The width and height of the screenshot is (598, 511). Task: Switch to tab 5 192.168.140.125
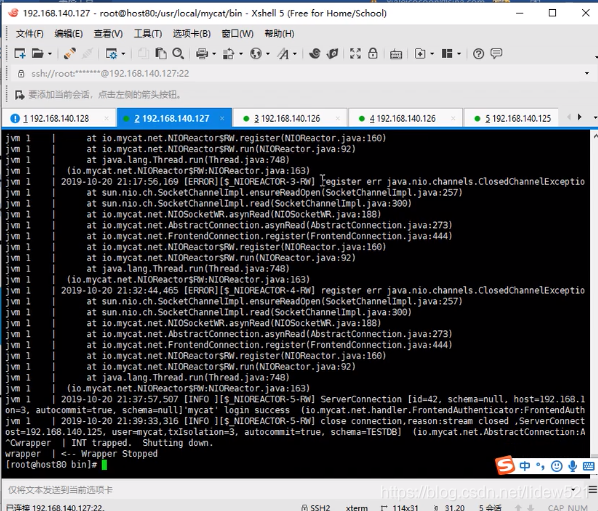click(511, 119)
